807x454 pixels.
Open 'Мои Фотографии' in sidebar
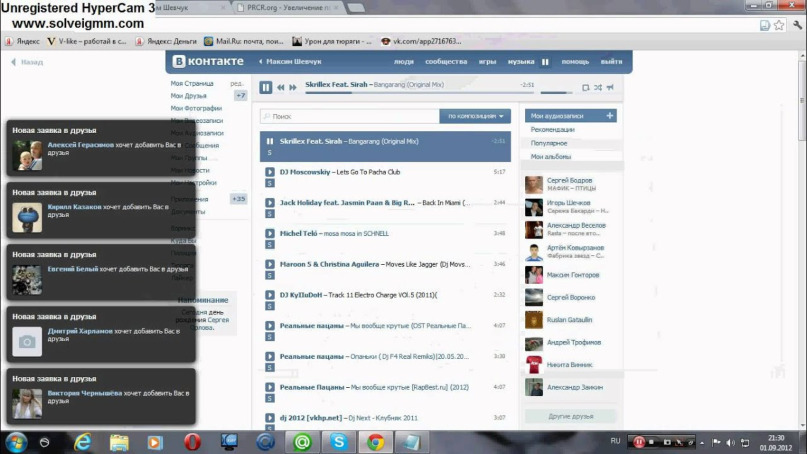pyautogui.click(x=196, y=108)
